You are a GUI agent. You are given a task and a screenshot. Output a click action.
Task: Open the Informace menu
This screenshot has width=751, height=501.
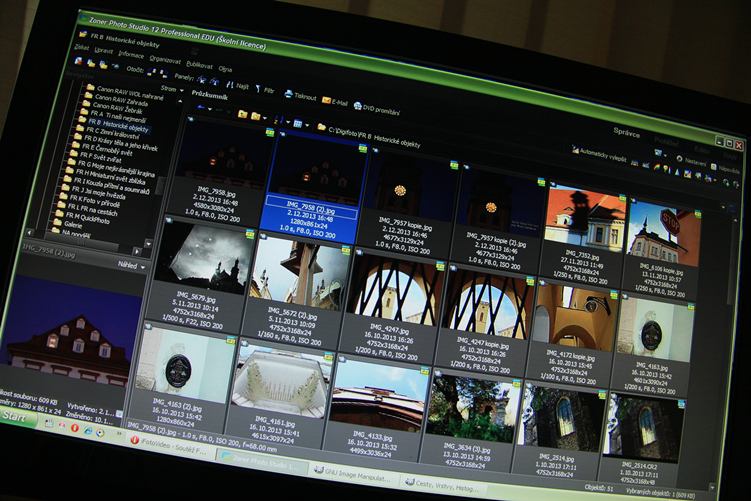pos(131,55)
